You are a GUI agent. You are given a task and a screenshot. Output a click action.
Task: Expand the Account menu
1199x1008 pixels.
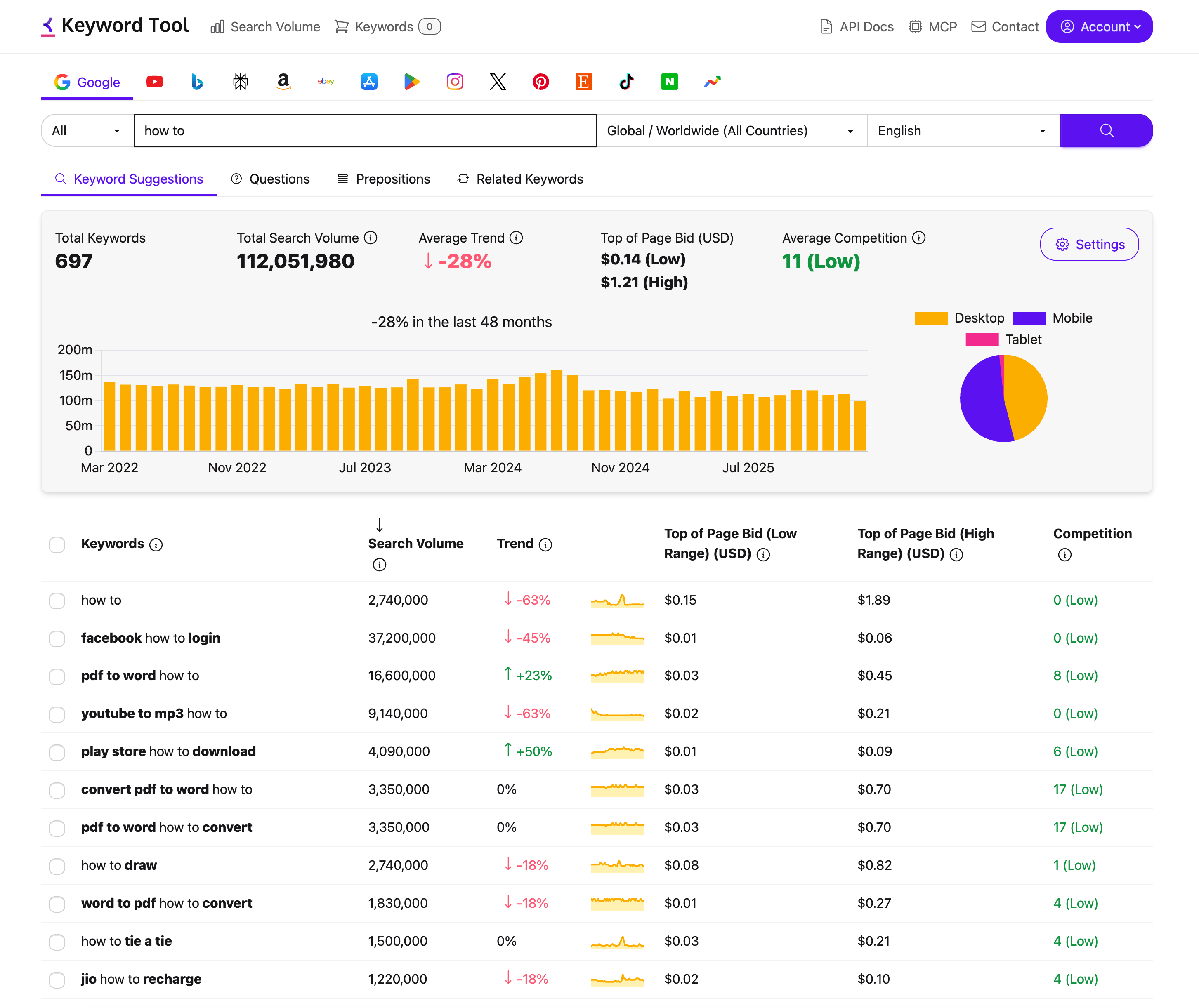click(x=1099, y=26)
